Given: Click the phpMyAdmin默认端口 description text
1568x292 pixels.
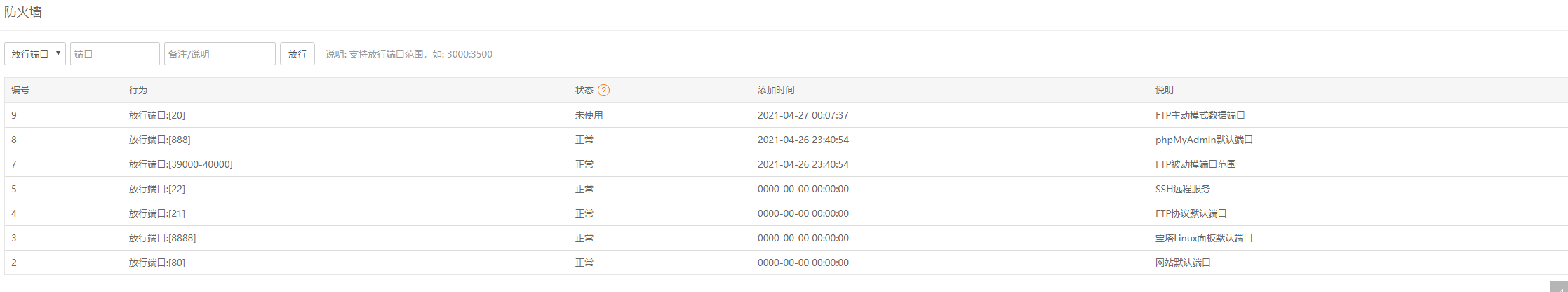Looking at the screenshot, I should click(1204, 140).
